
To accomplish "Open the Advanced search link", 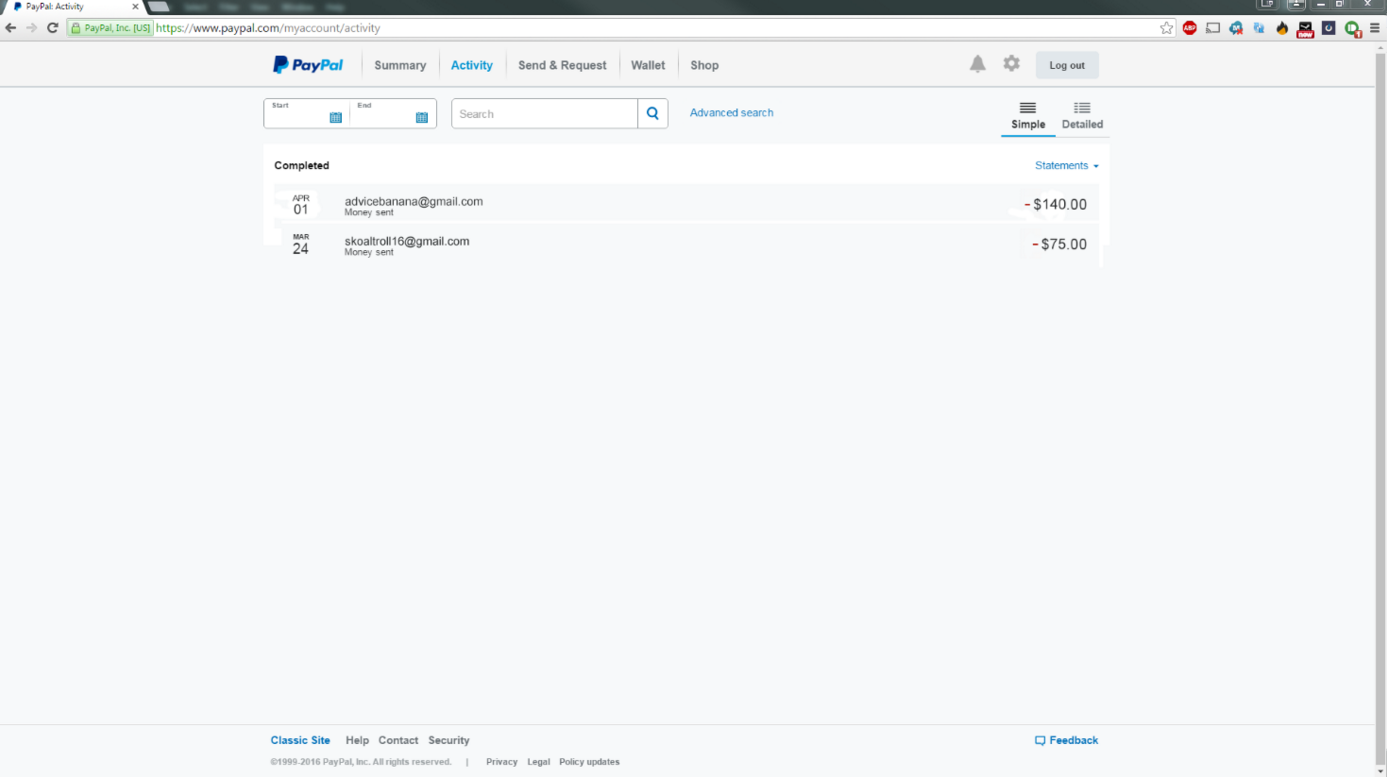I will [731, 113].
